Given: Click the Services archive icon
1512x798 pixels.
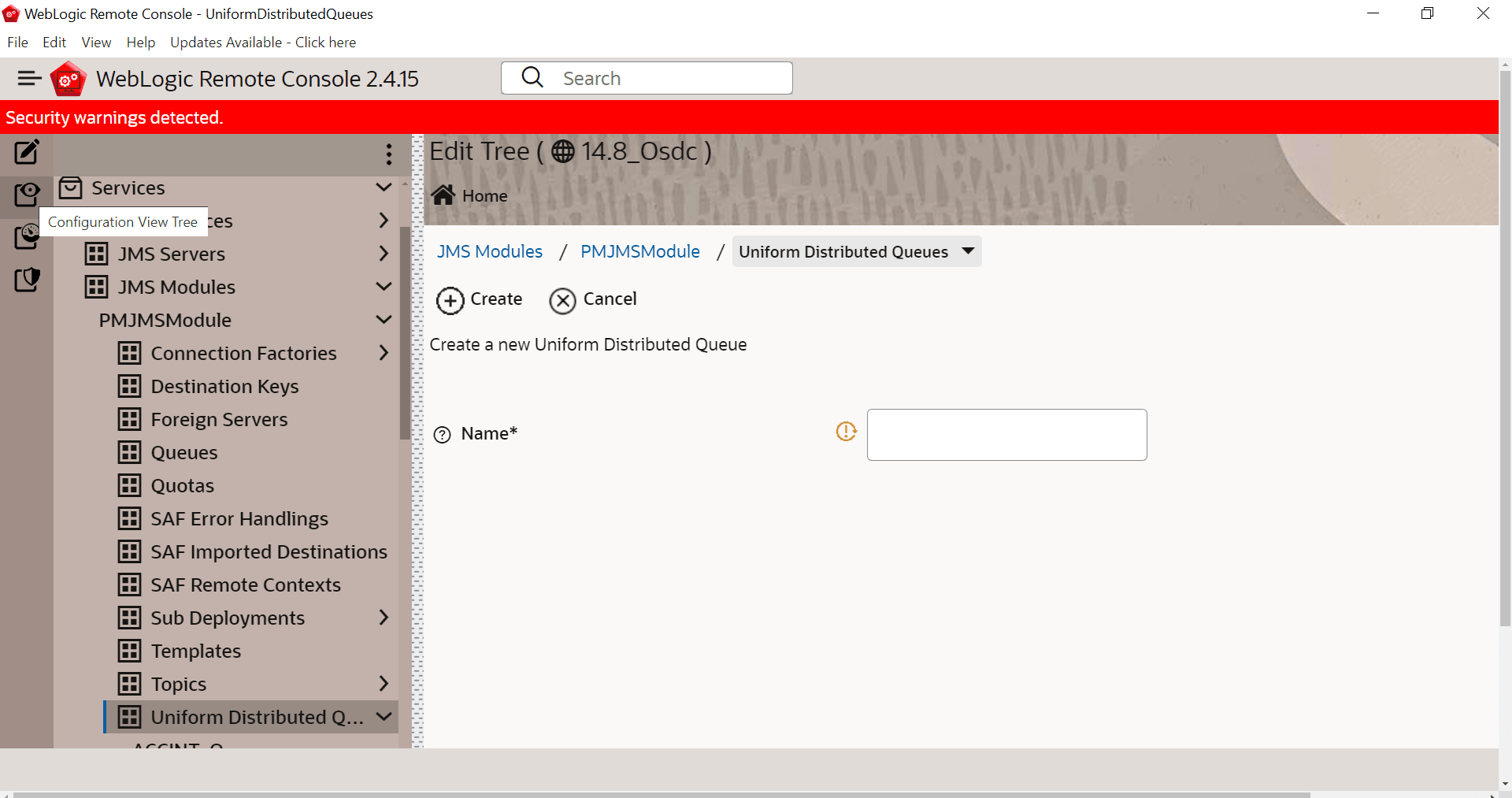Looking at the screenshot, I should [x=71, y=187].
